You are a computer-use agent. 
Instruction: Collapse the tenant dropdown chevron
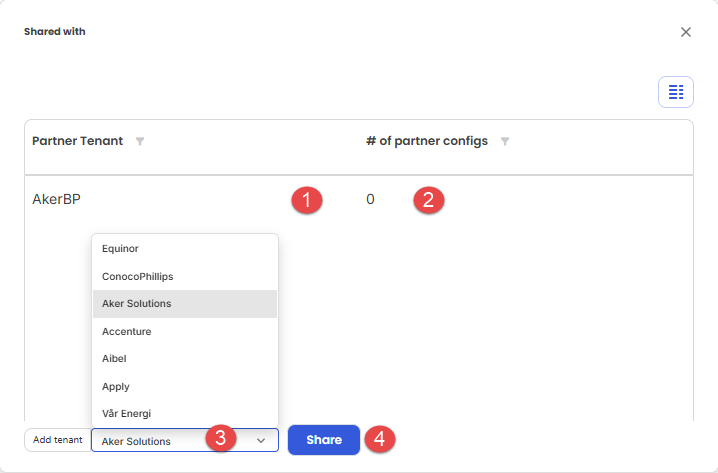(261, 440)
